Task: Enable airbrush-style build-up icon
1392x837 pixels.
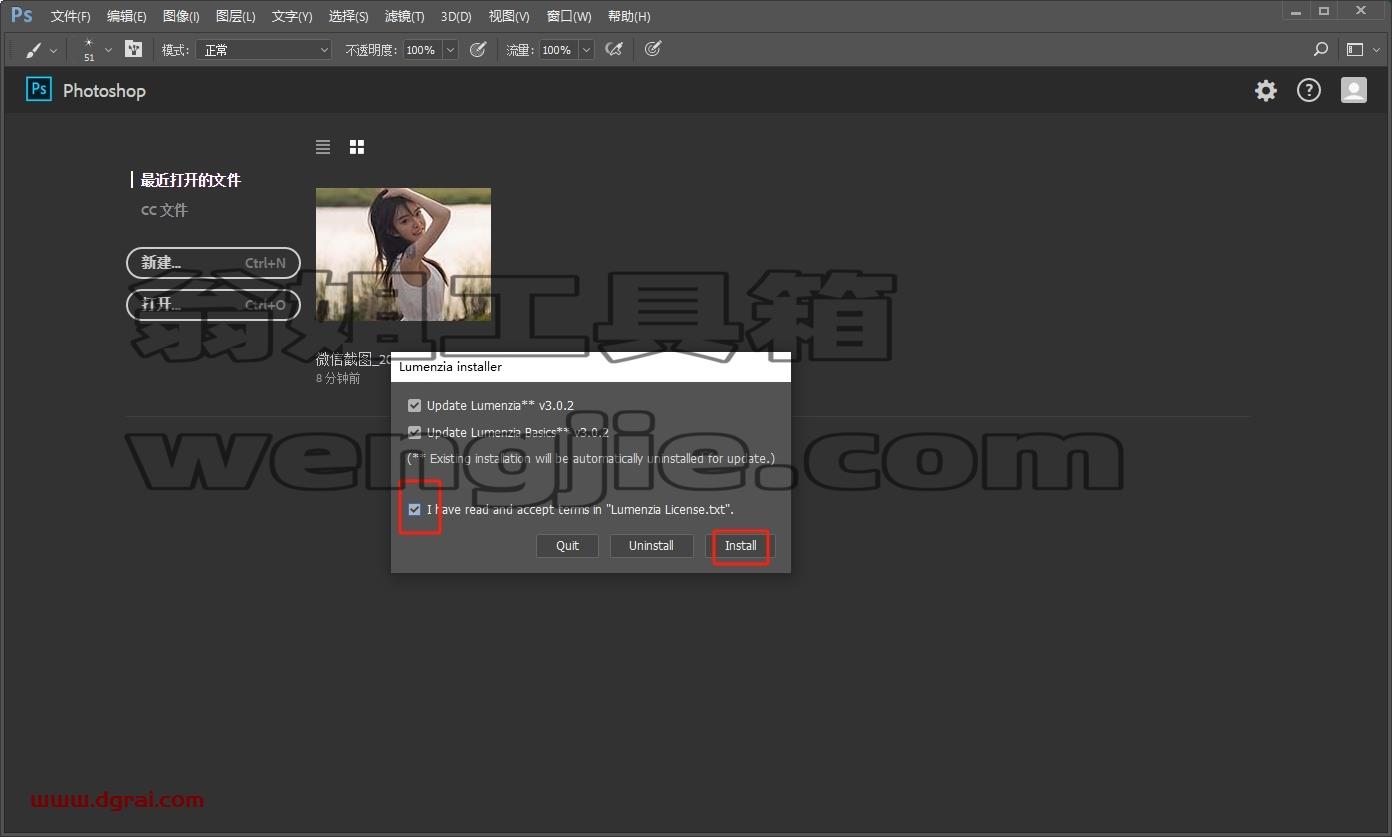Action: 614,49
